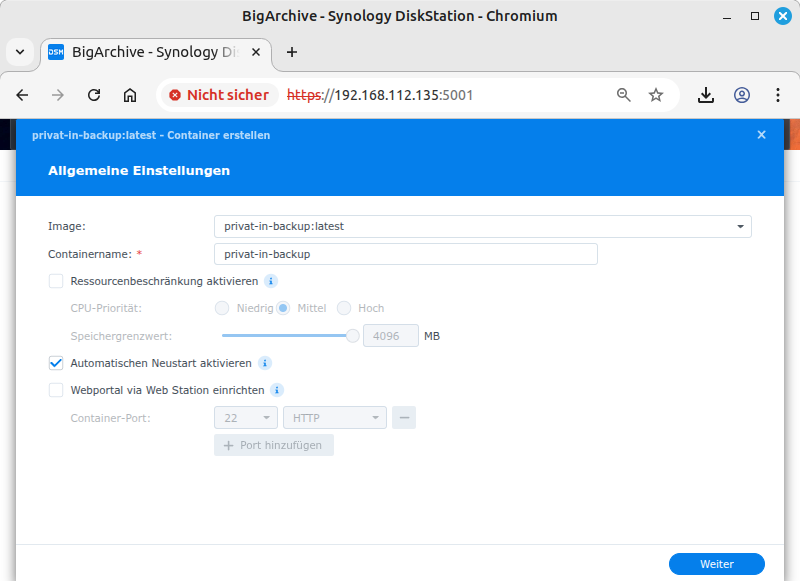The height and width of the screenshot is (581, 800).
Task: Bookmark this page with the star icon
Action: tap(656, 95)
